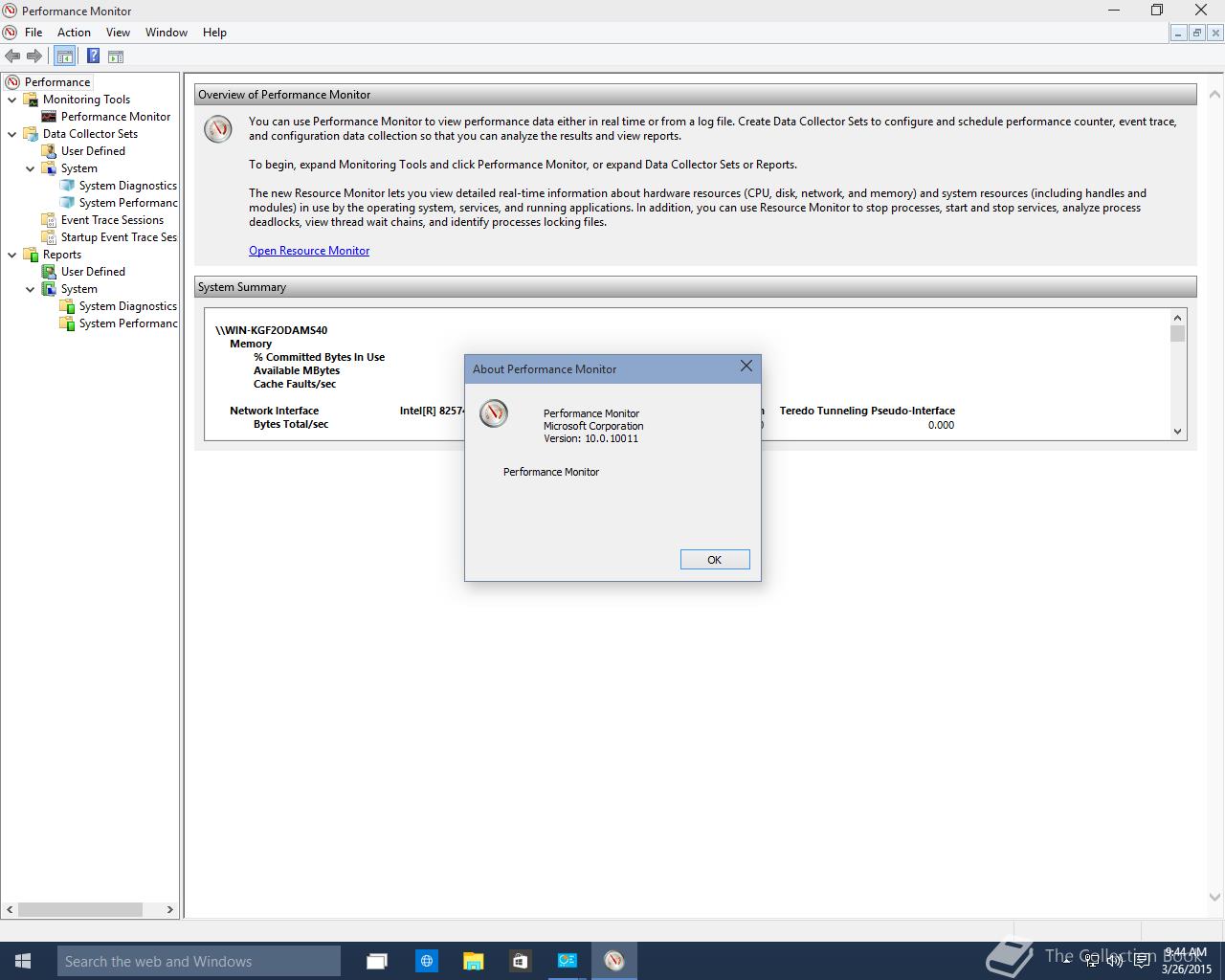Collapse System node under Data Collector Sets
Image resolution: width=1225 pixels, height=980 pixels.
point(31,168)
